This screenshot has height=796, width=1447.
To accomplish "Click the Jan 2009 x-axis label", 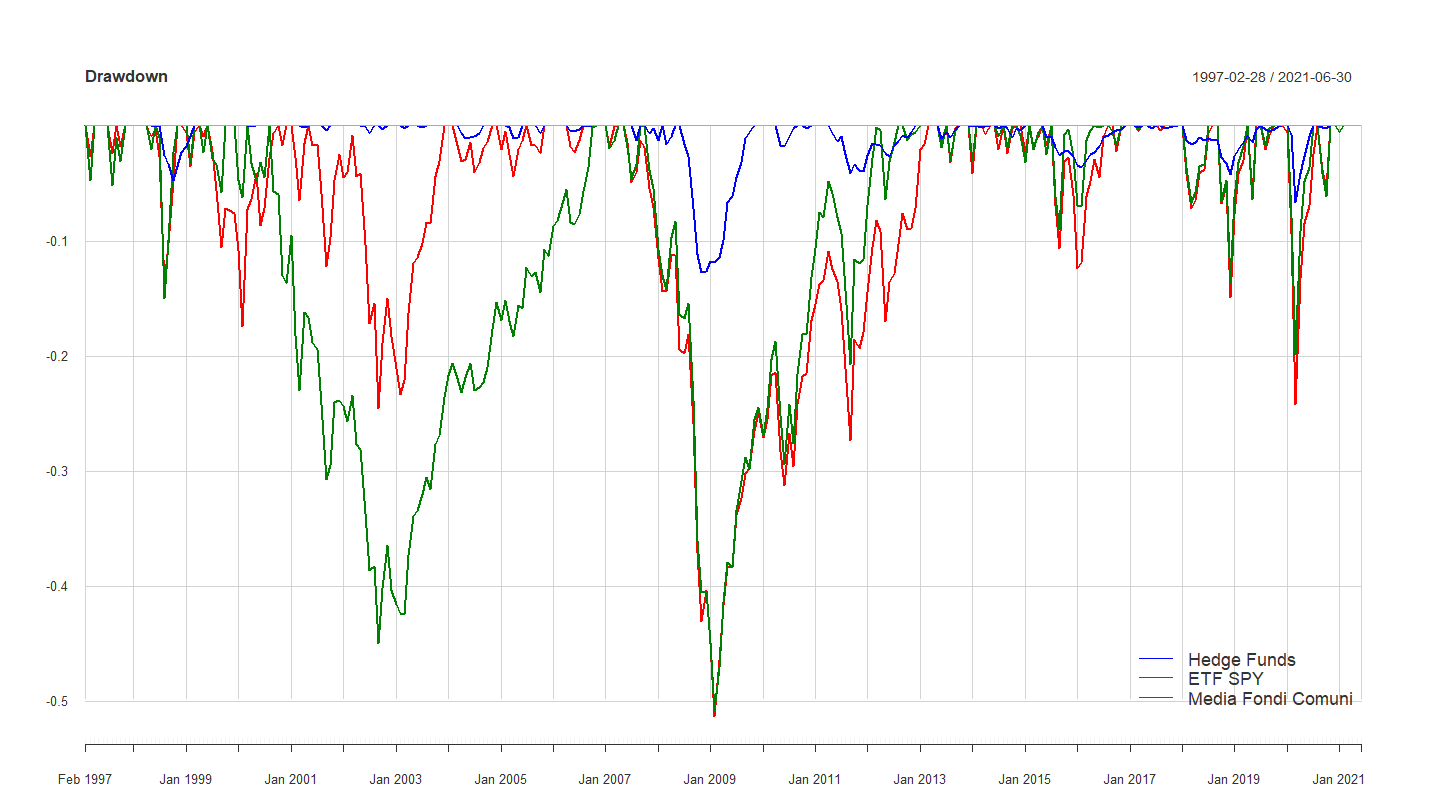I will 710,779.
